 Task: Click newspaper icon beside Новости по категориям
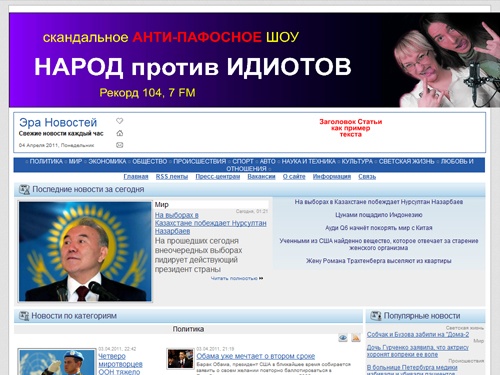click(24, 316)
